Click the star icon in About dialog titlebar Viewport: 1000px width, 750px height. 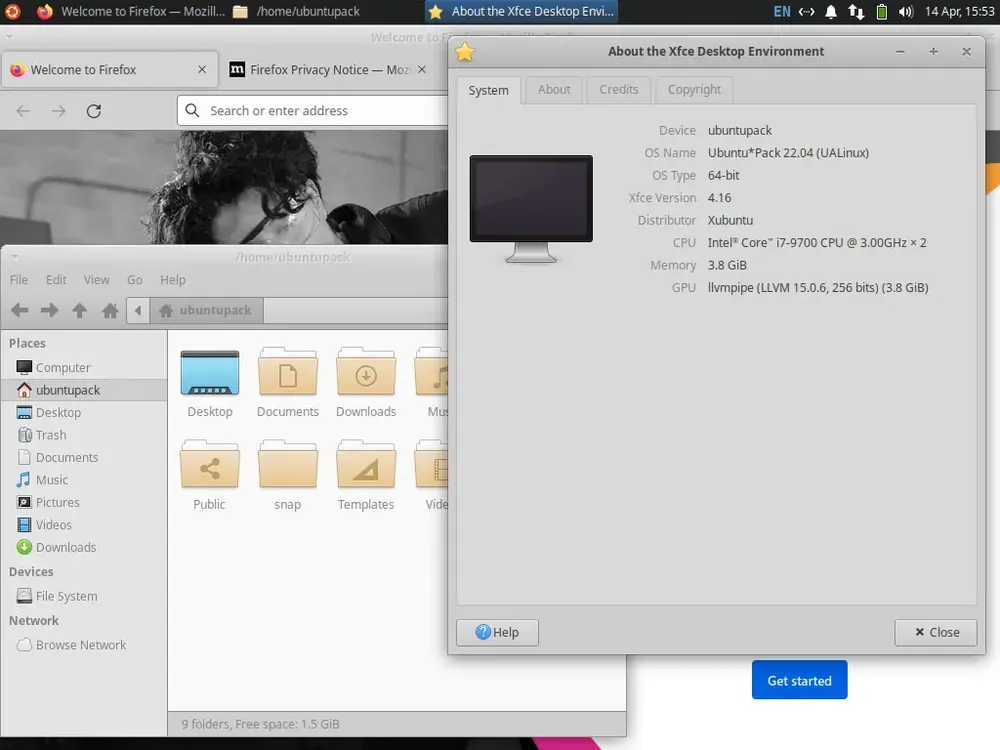(x=465, y=52)
